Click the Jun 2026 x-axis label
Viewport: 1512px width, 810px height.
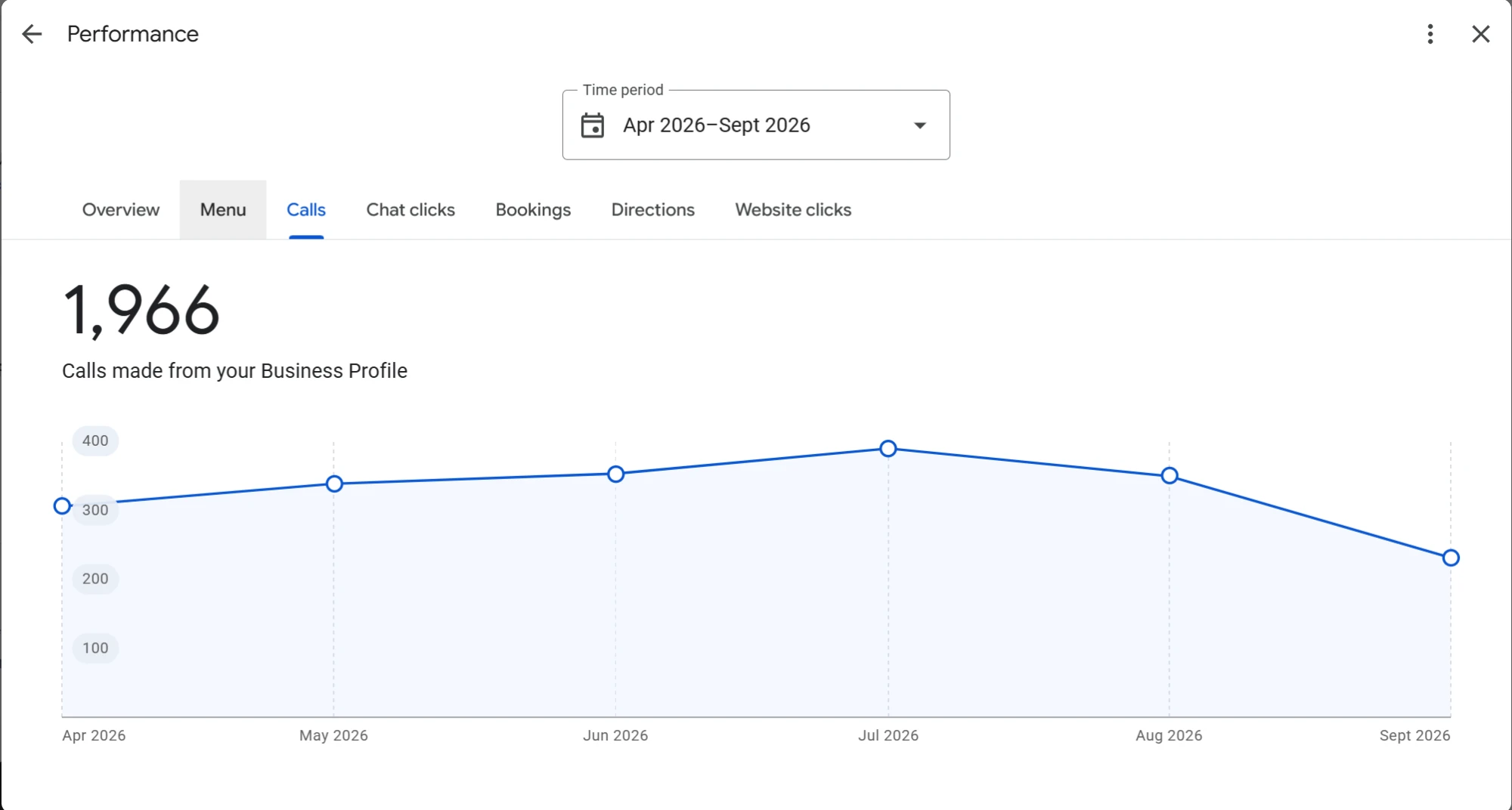[x=615, y=735]
